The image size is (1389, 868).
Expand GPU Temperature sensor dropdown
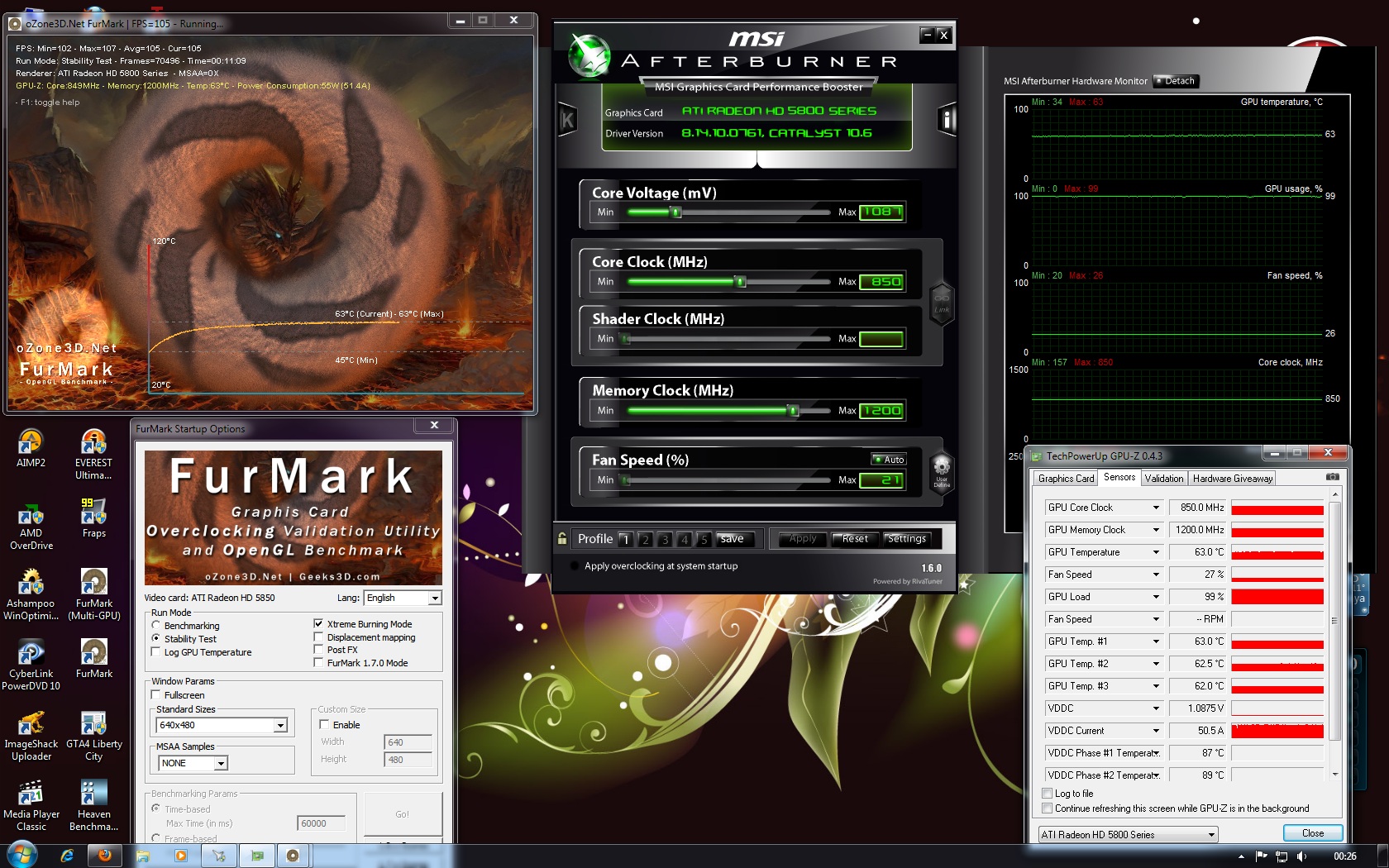point(1156,552)
